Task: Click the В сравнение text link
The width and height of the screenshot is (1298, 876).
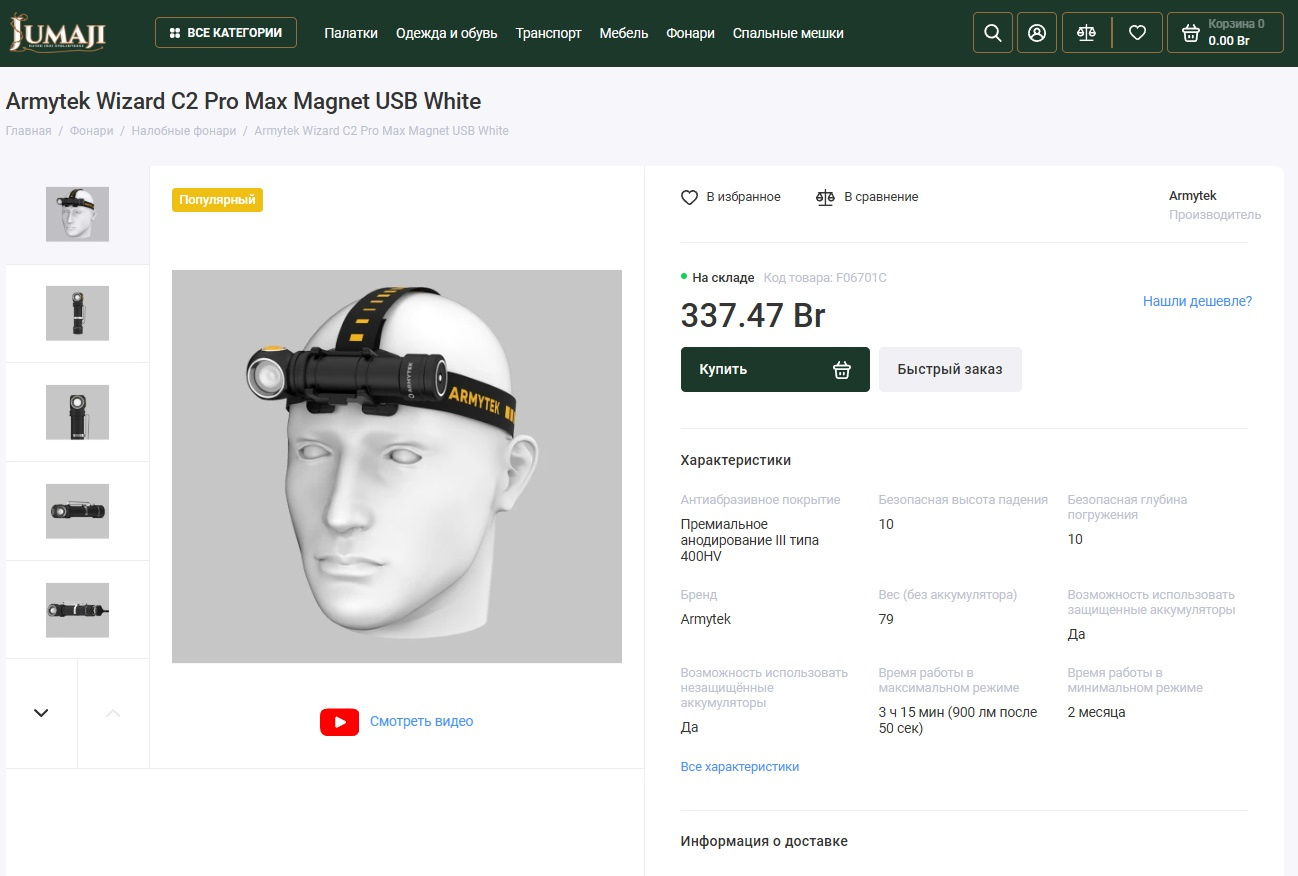Action: coord(881,197)
